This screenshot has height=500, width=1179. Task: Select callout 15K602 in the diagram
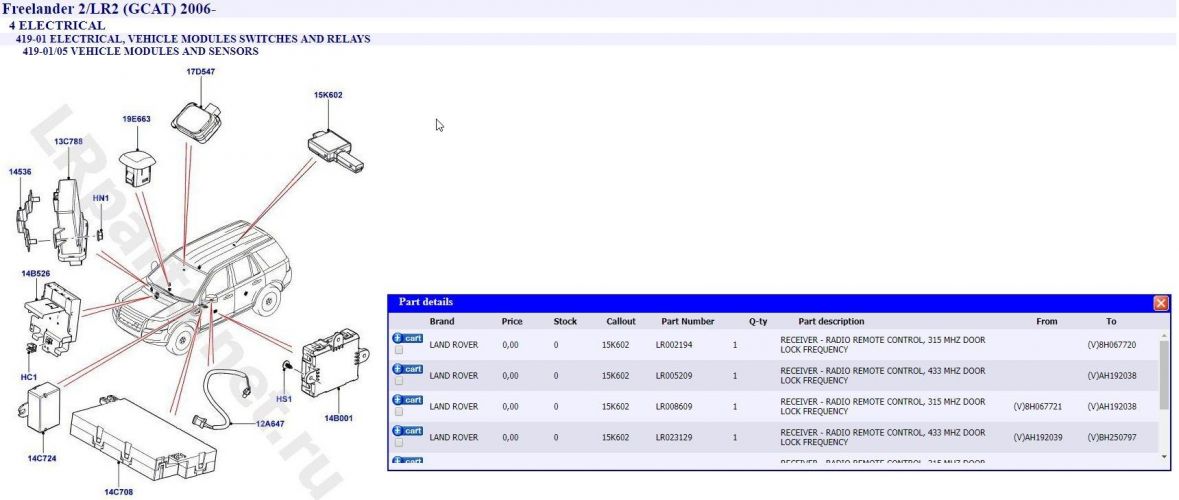[x=329, y=95]
